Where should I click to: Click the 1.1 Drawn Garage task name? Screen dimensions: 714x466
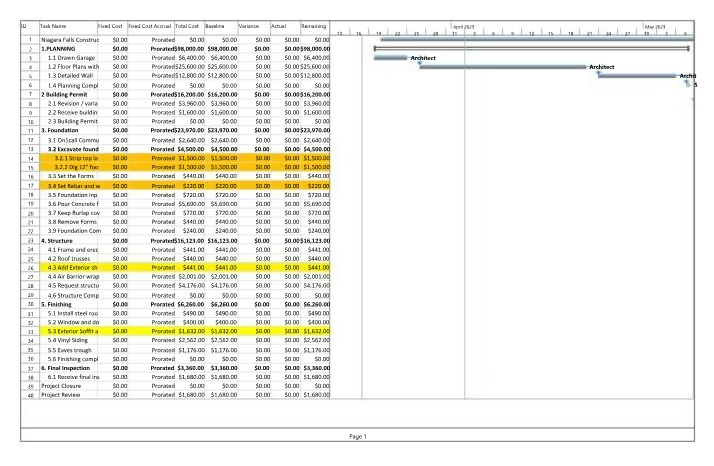click(x=71, y=58)
